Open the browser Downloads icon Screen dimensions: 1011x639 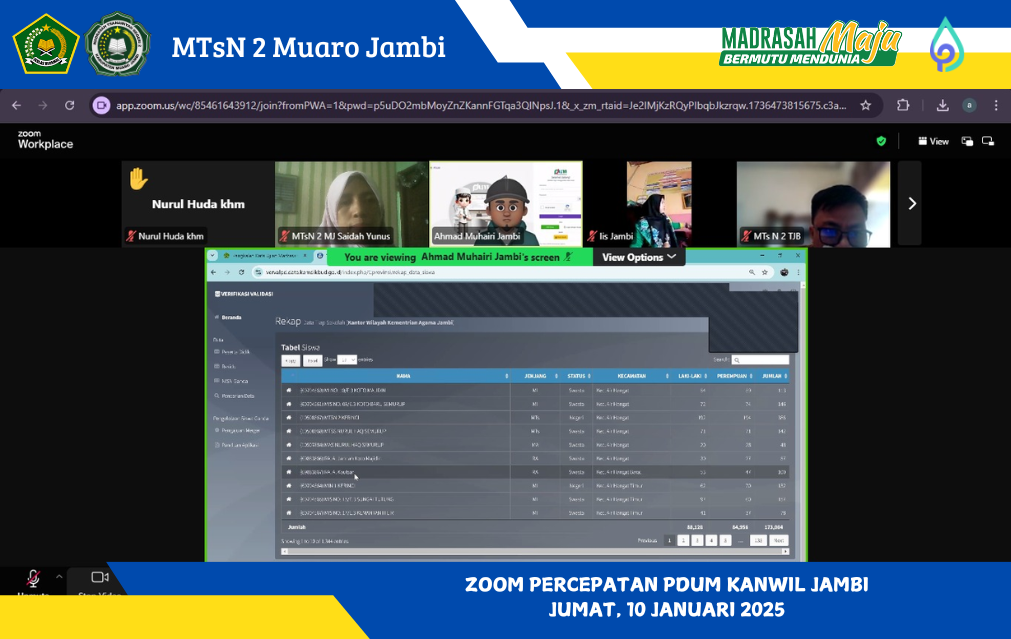pos(942,104)
